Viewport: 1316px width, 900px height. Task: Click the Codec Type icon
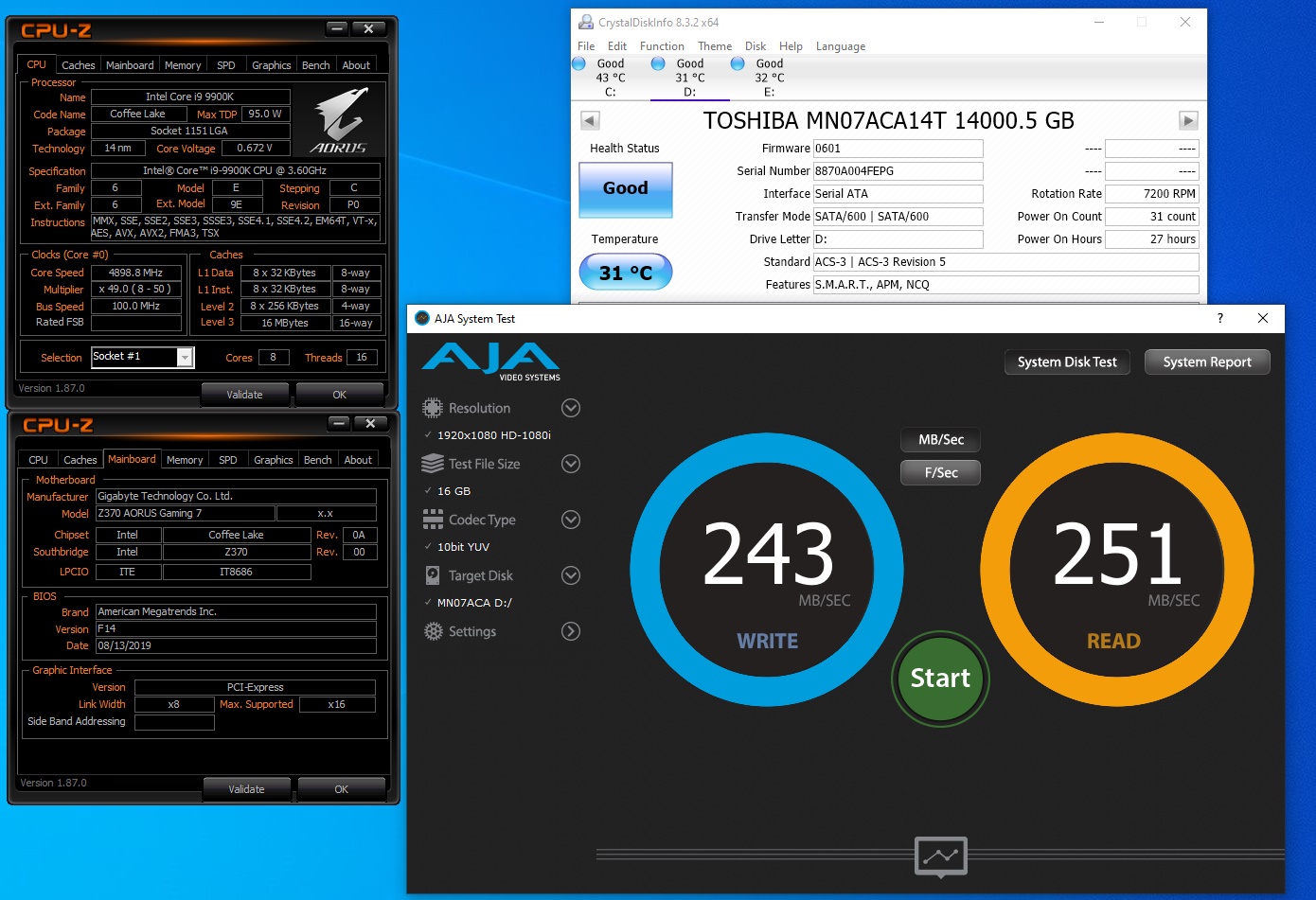click(433, 520)
